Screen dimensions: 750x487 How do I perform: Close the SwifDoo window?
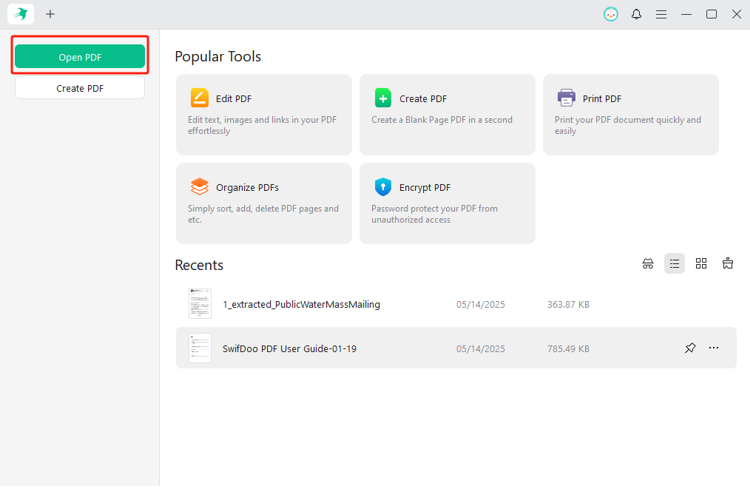tap(737, 14)
